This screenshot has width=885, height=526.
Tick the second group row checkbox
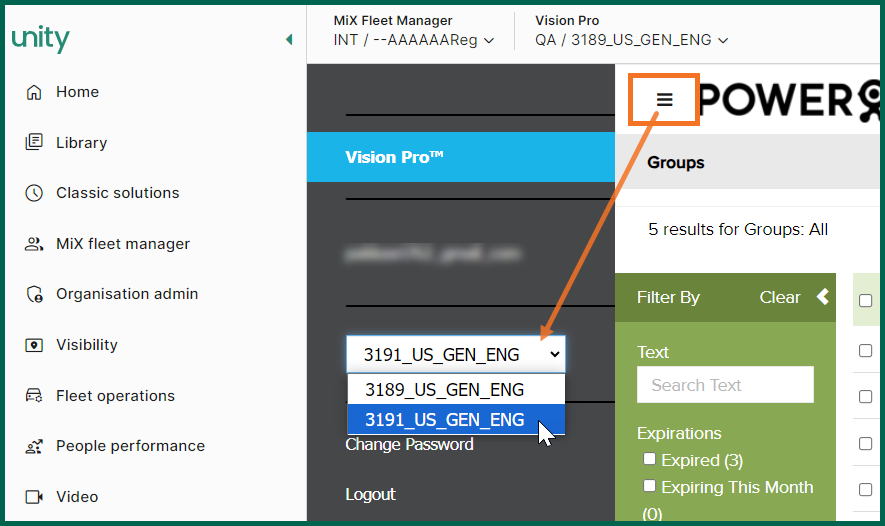pyautogui.click(x=865, y=396)
